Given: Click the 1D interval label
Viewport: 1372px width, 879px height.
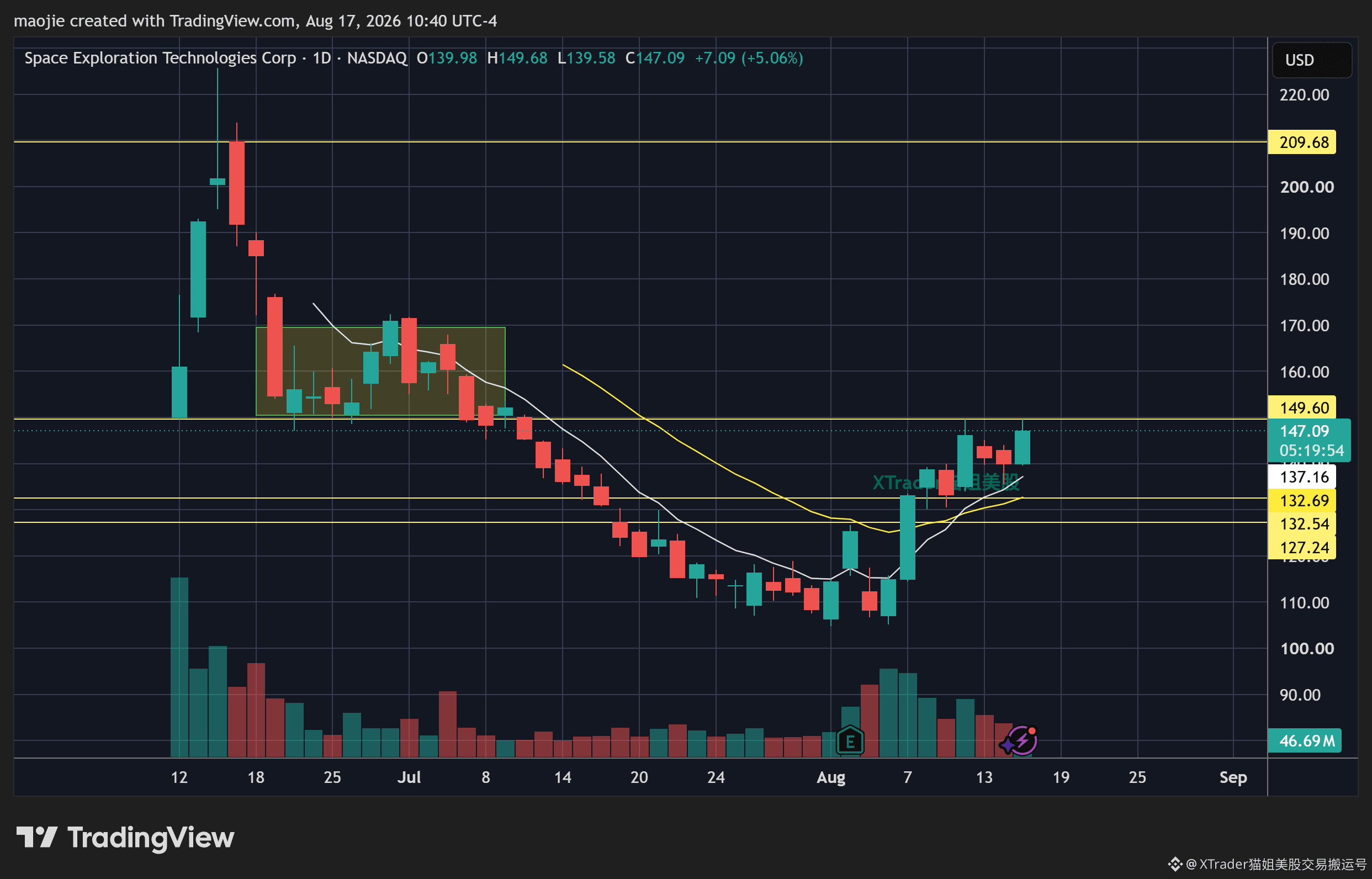Looking at the screenshot, I should coord(322,58).
